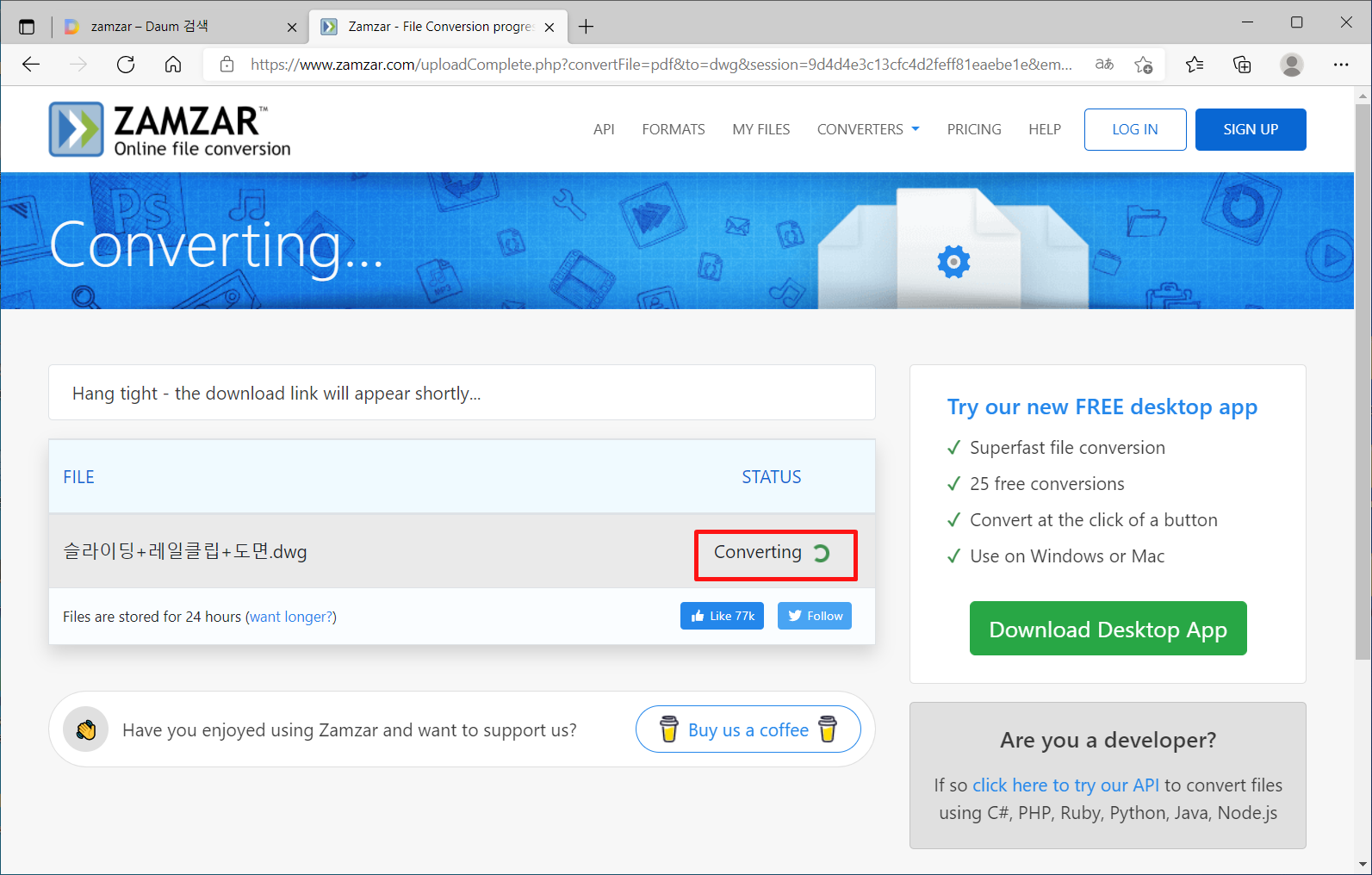Viewport: 1372px width, 875px height.
Task: Click the browser Forward arrow
Action: pos(78,65)
